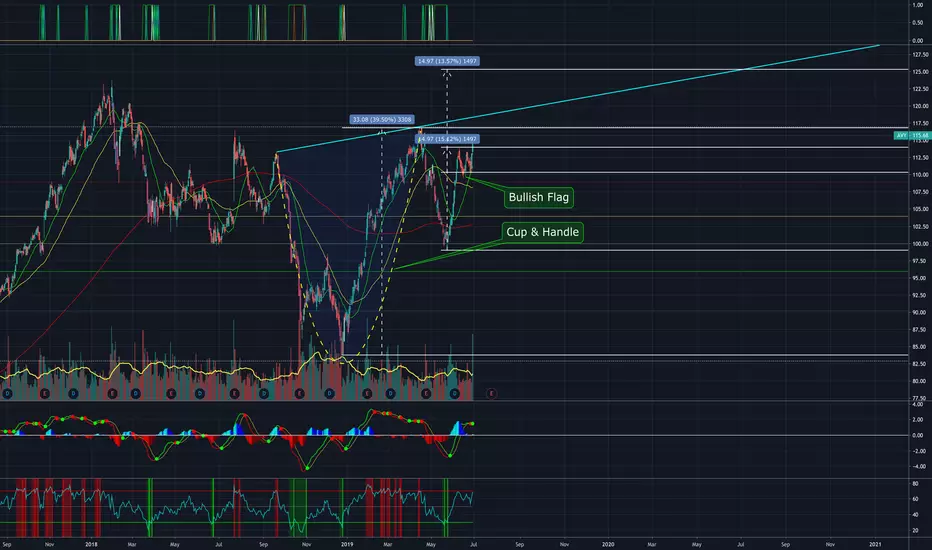Click the 95.00 price axis label
The height and width of the screenshot is (550, 932).
(920, 278)
